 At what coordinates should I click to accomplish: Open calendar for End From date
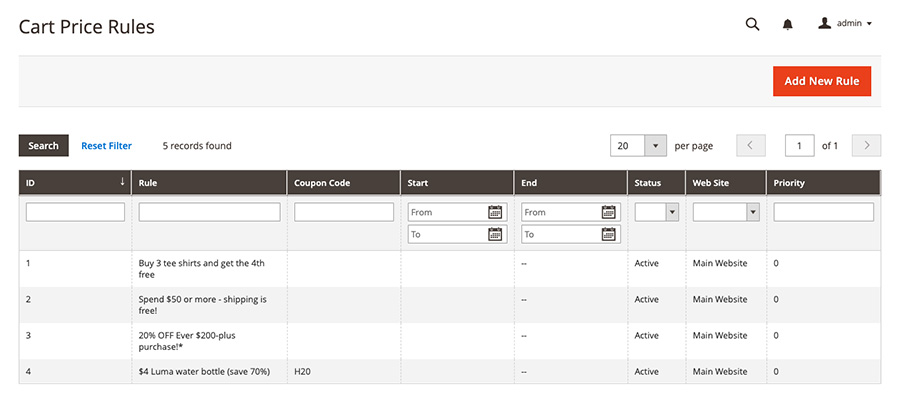[609, 212]
